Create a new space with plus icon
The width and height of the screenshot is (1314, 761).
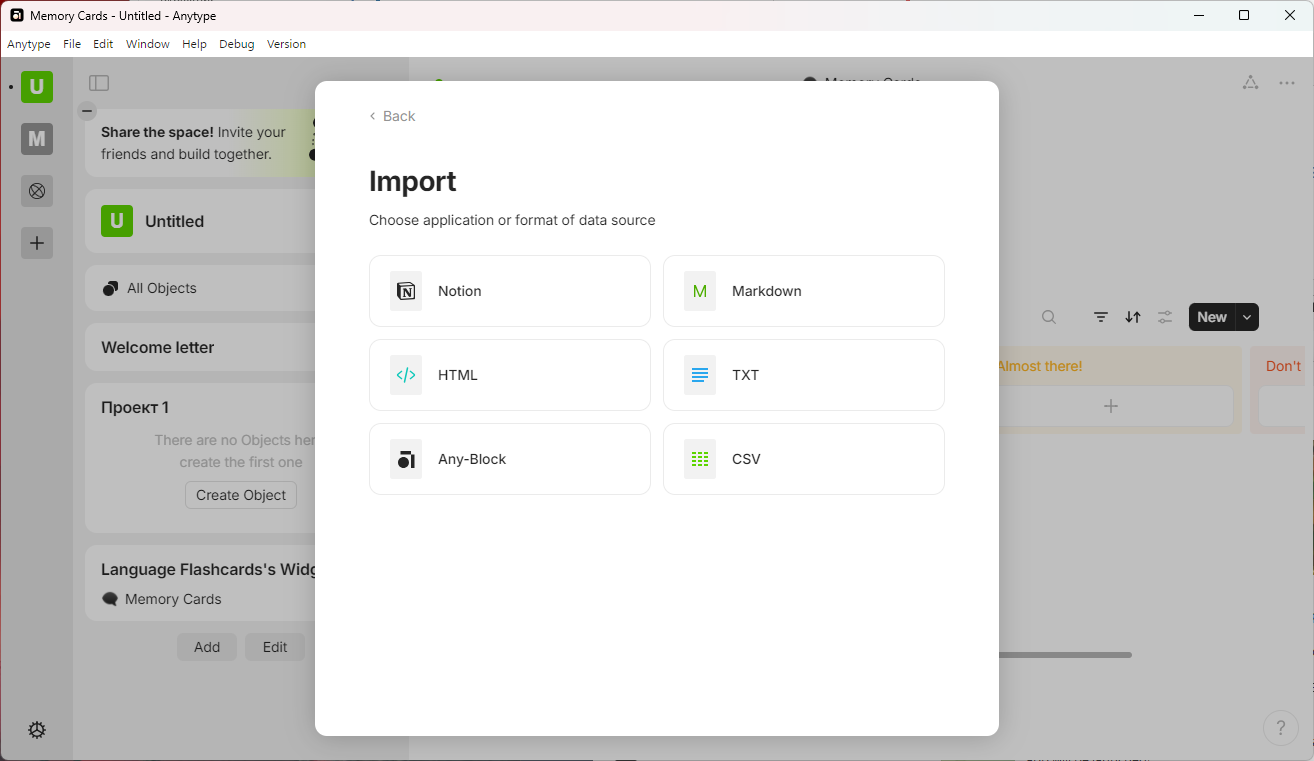pyautogui.click(x=37, y=243)
